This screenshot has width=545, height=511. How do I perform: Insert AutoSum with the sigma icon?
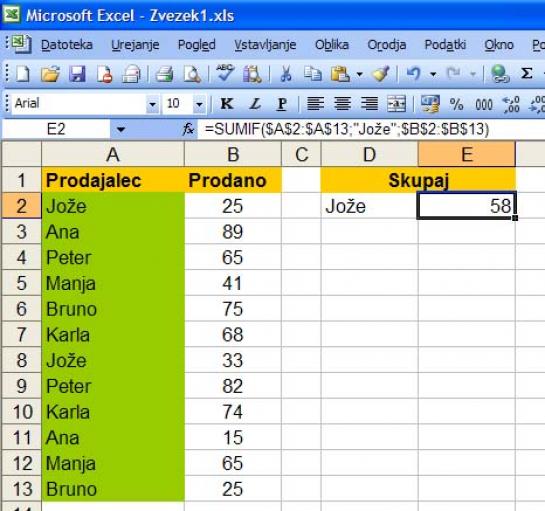pos(526,73)
